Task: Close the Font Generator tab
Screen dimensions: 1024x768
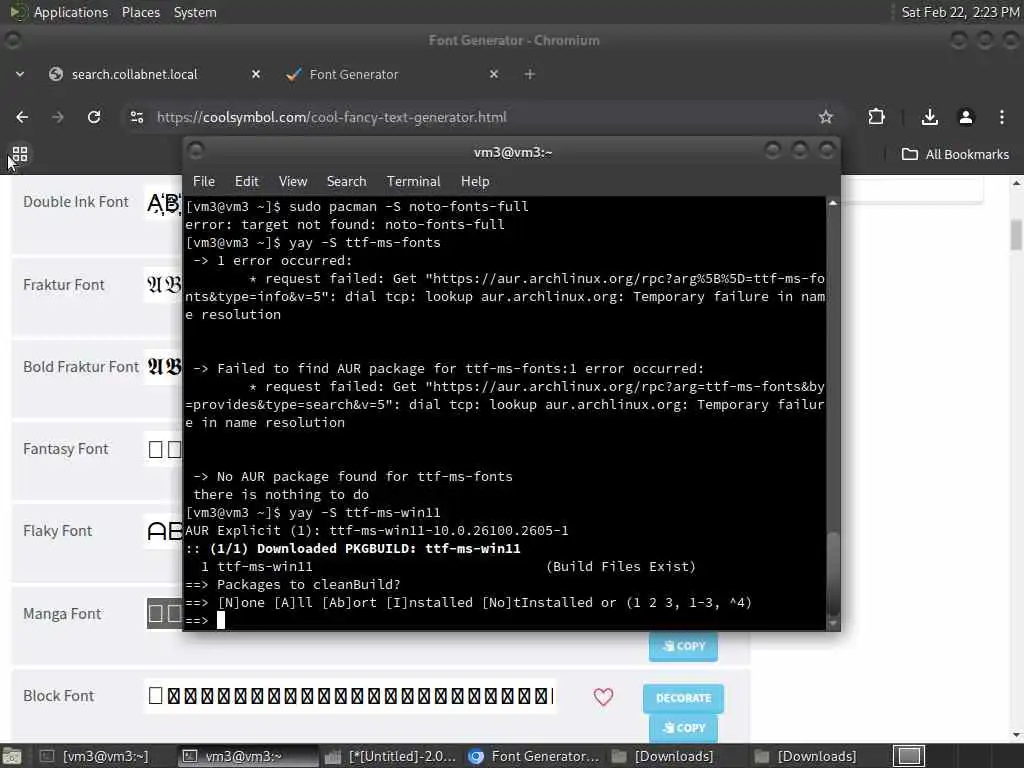Action: 494,74
